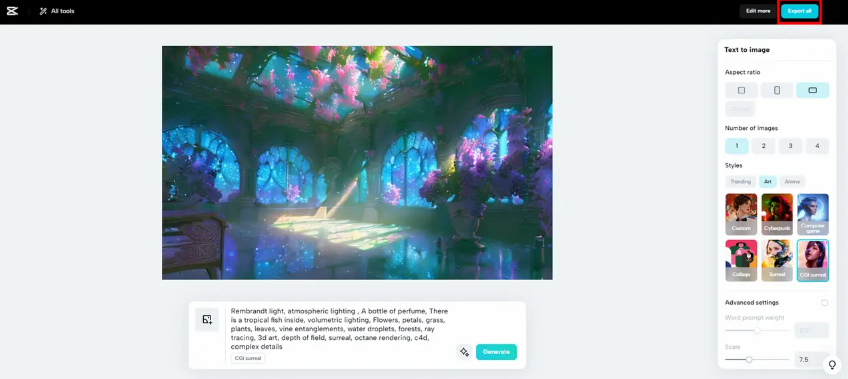Click the lightbulb tips icon
848x379 pixels.
pyautogui.click(x=832, y=364)
